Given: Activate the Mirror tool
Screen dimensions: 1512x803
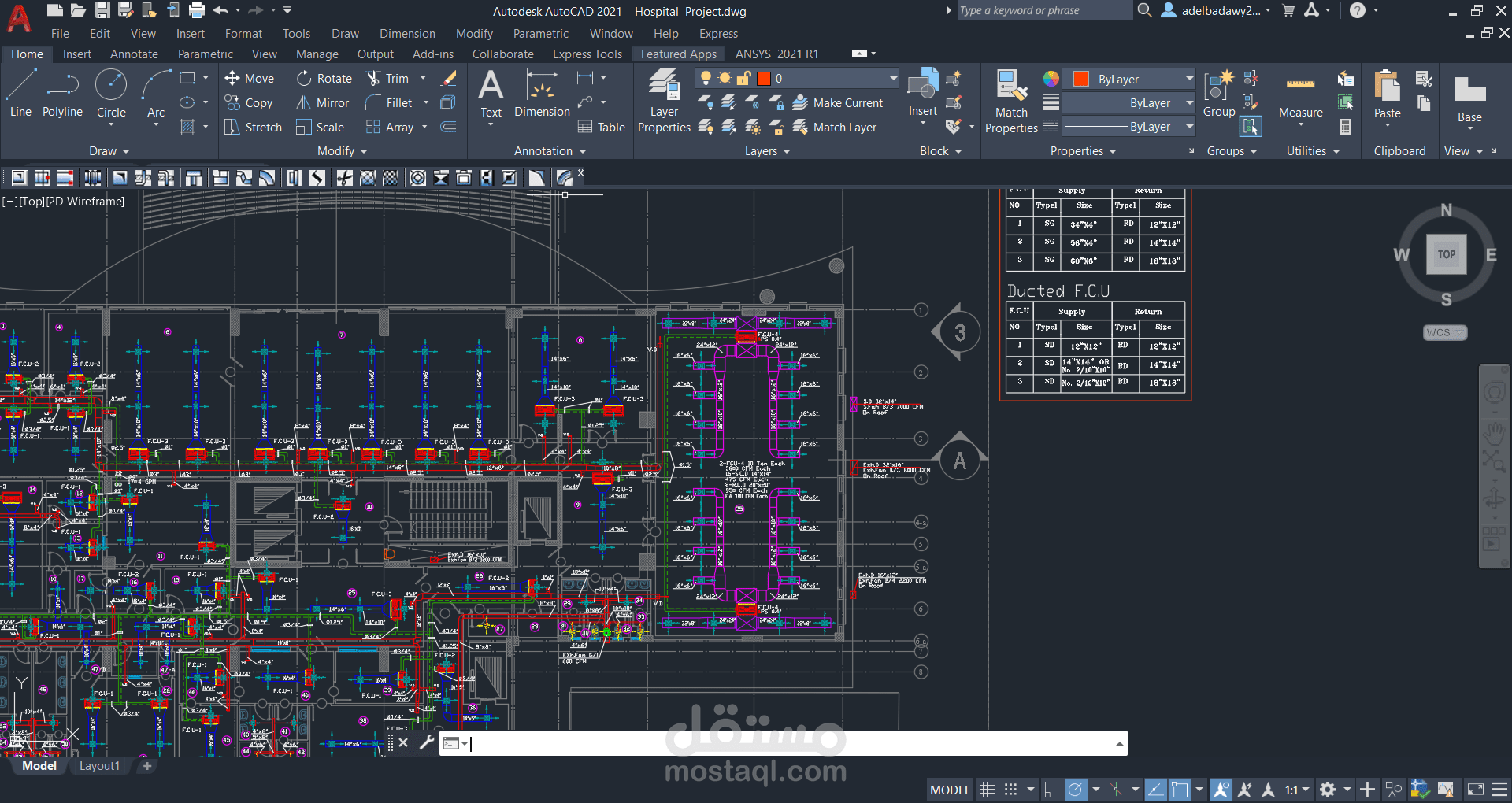Looking at the screenshot, I should pyautogui.click(x=322, y=102).
